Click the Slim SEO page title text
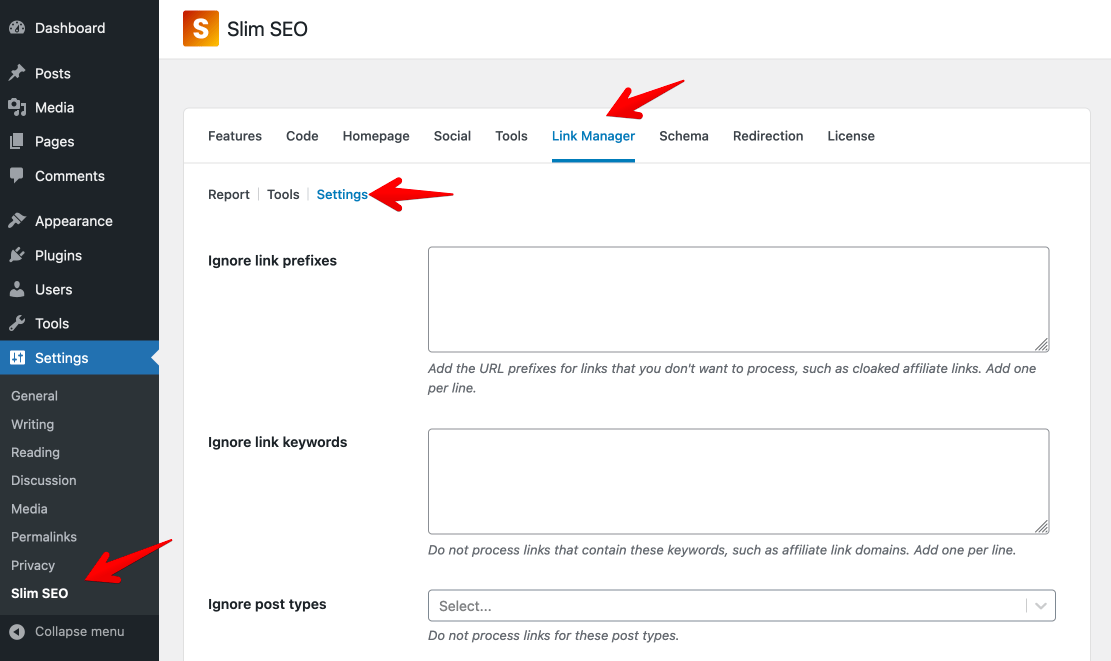The image size is (1111, 661). point(267,29)
